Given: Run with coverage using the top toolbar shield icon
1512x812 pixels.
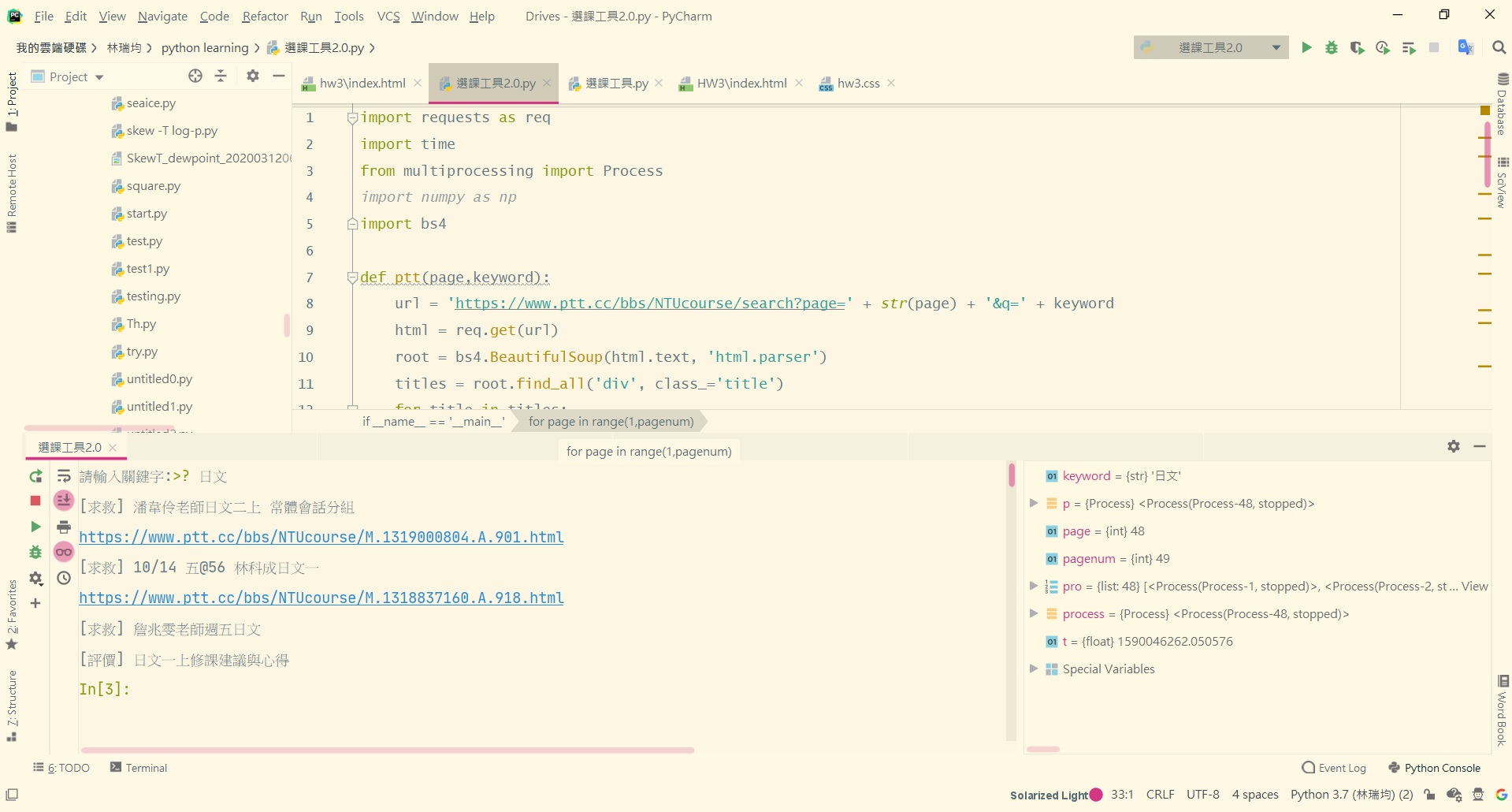Looking at the screenshot, I should (1357, 47).
